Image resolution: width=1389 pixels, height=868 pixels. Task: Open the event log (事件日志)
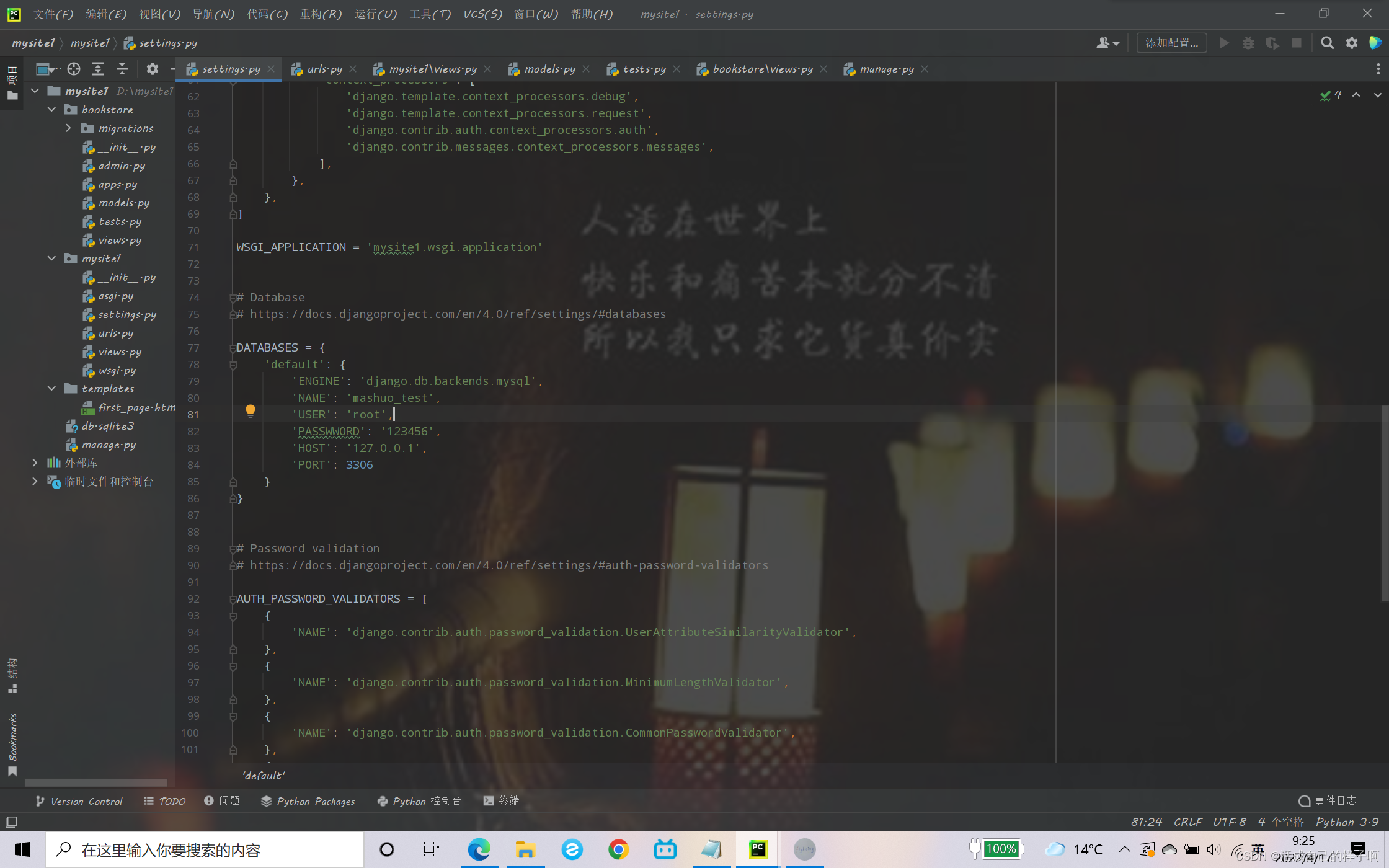pyautogui.click(x=1328, y=800)
